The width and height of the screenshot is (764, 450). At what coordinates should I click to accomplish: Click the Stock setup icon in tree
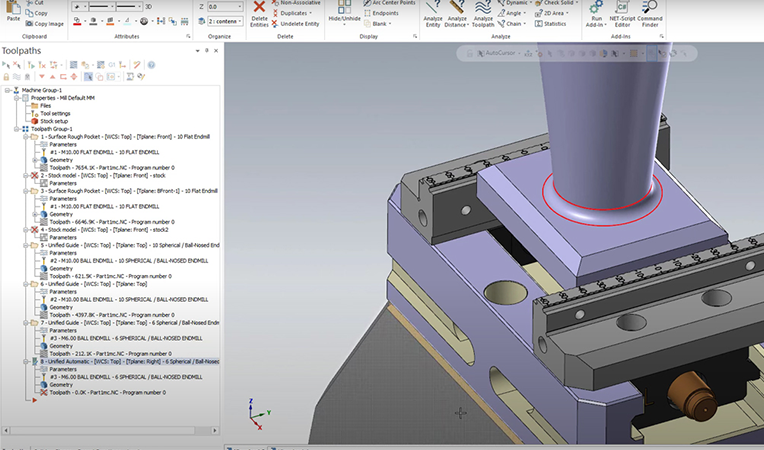(x=33, y=121)
